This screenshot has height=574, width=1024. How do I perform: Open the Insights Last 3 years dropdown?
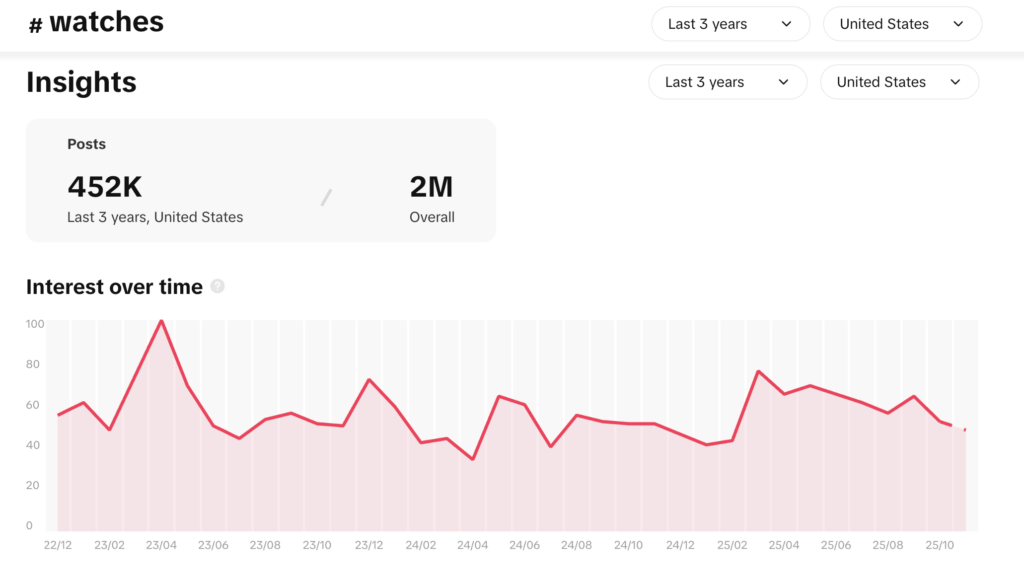(727, 82)
